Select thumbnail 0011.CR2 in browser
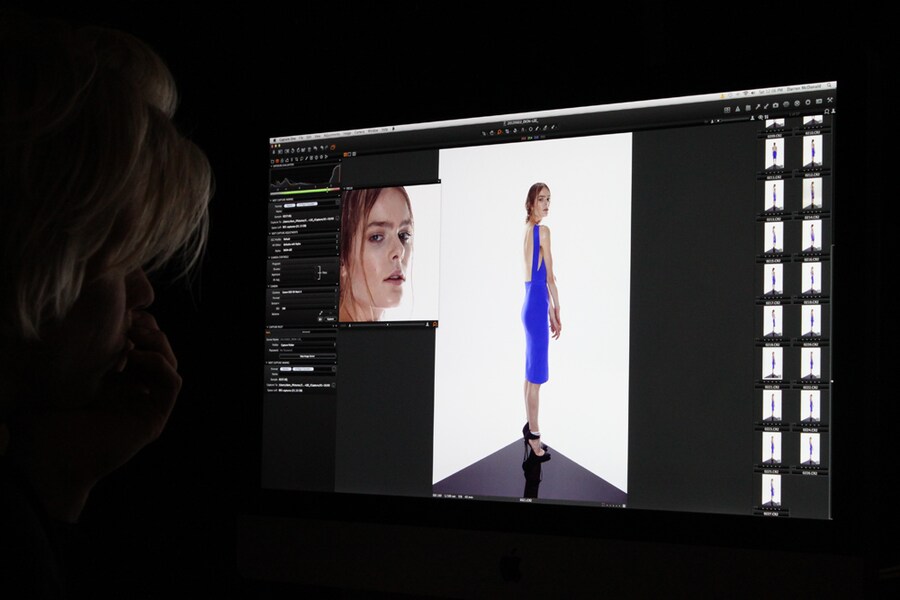The width and height of the screenshot is (900, 600). point(775,154)
